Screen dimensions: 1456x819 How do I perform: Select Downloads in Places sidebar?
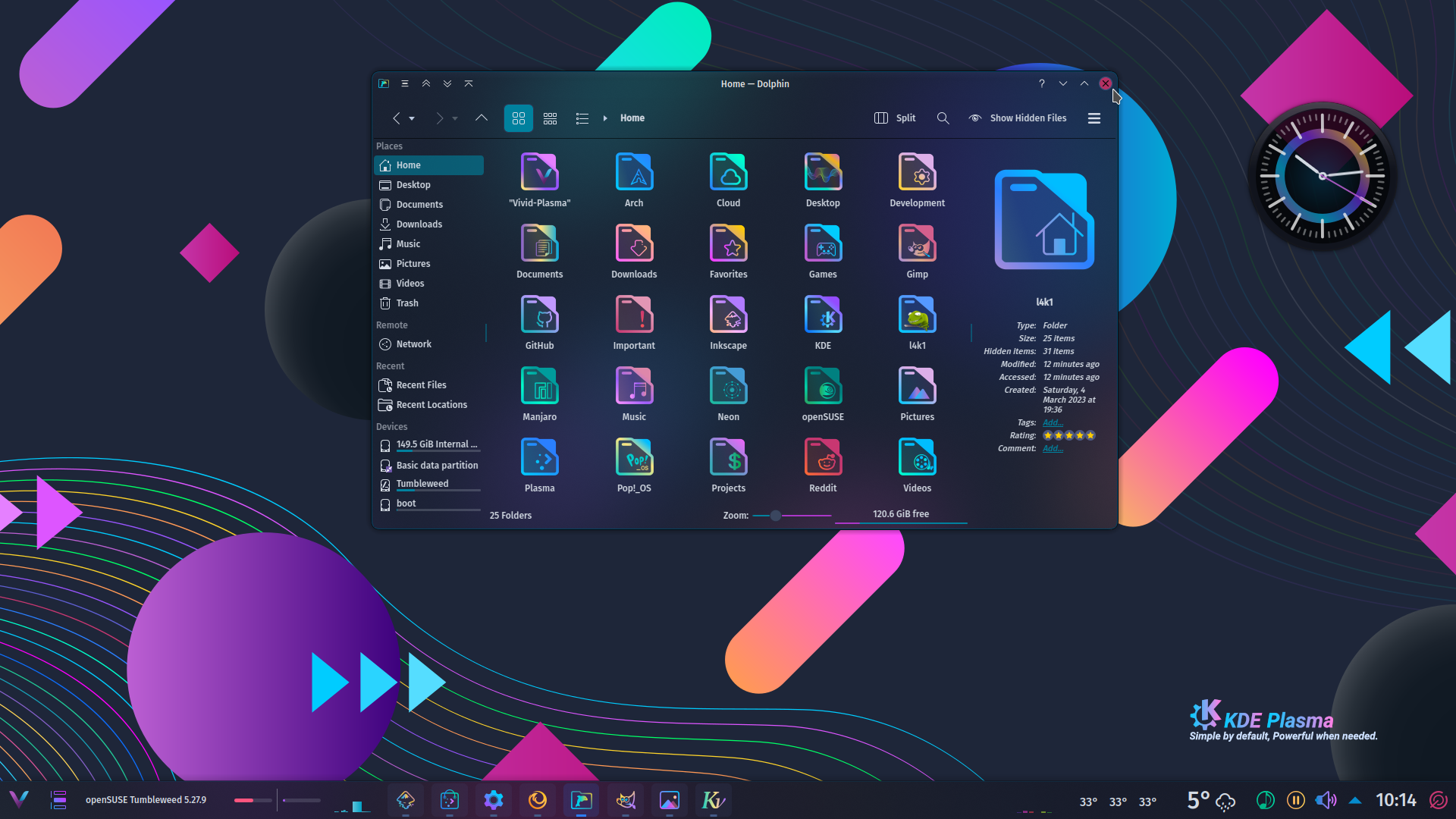point(429,224)
